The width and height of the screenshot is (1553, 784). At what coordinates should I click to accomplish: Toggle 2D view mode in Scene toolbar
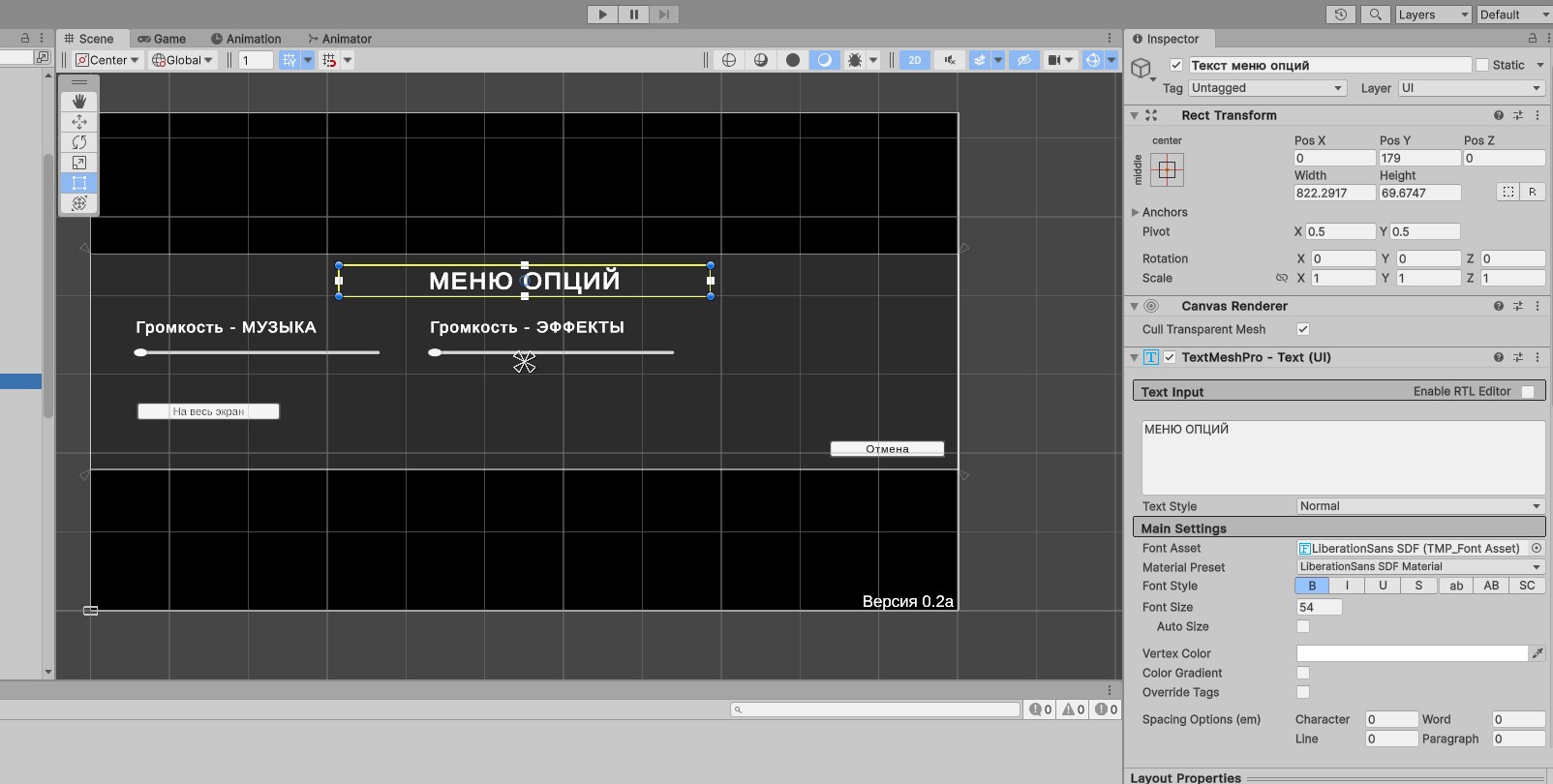point(915,60)
